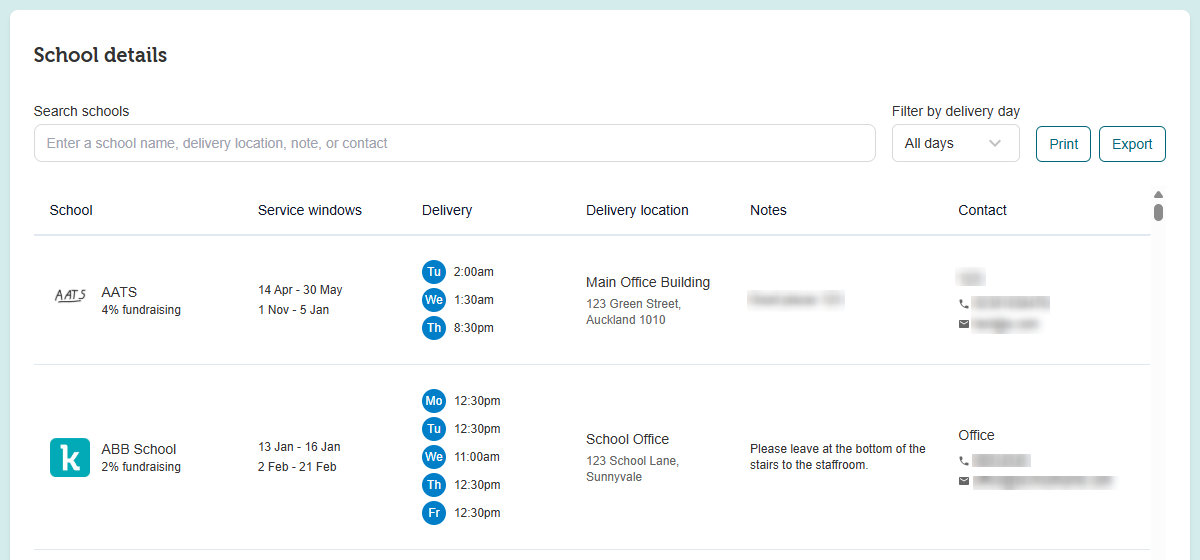Viewport: 1200px width, 560px height.
Task: Click the phone icon in AATS contact
Action: click(964, 303)
